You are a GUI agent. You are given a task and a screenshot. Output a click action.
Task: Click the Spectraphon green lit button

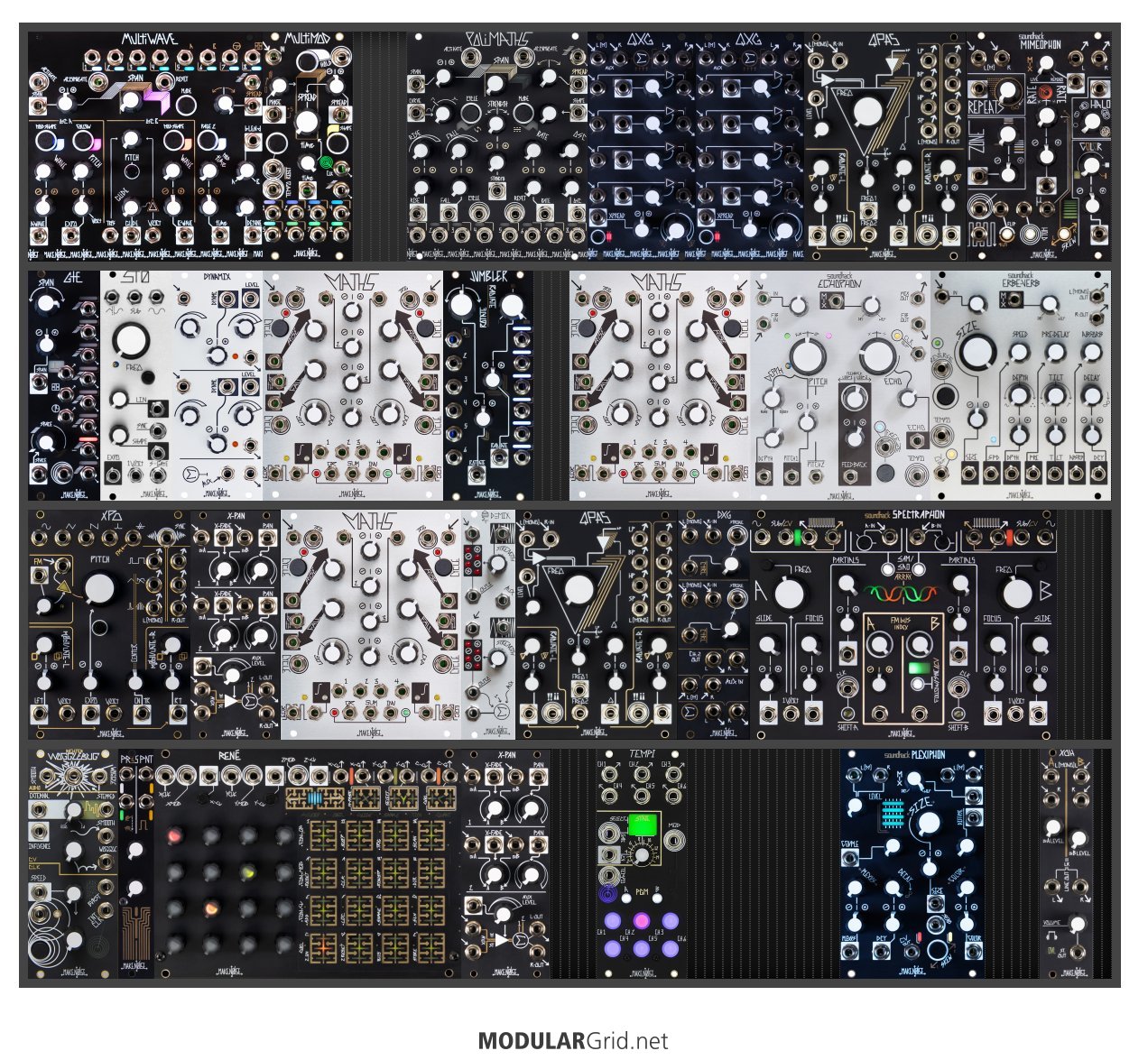(x=921, y=668)
